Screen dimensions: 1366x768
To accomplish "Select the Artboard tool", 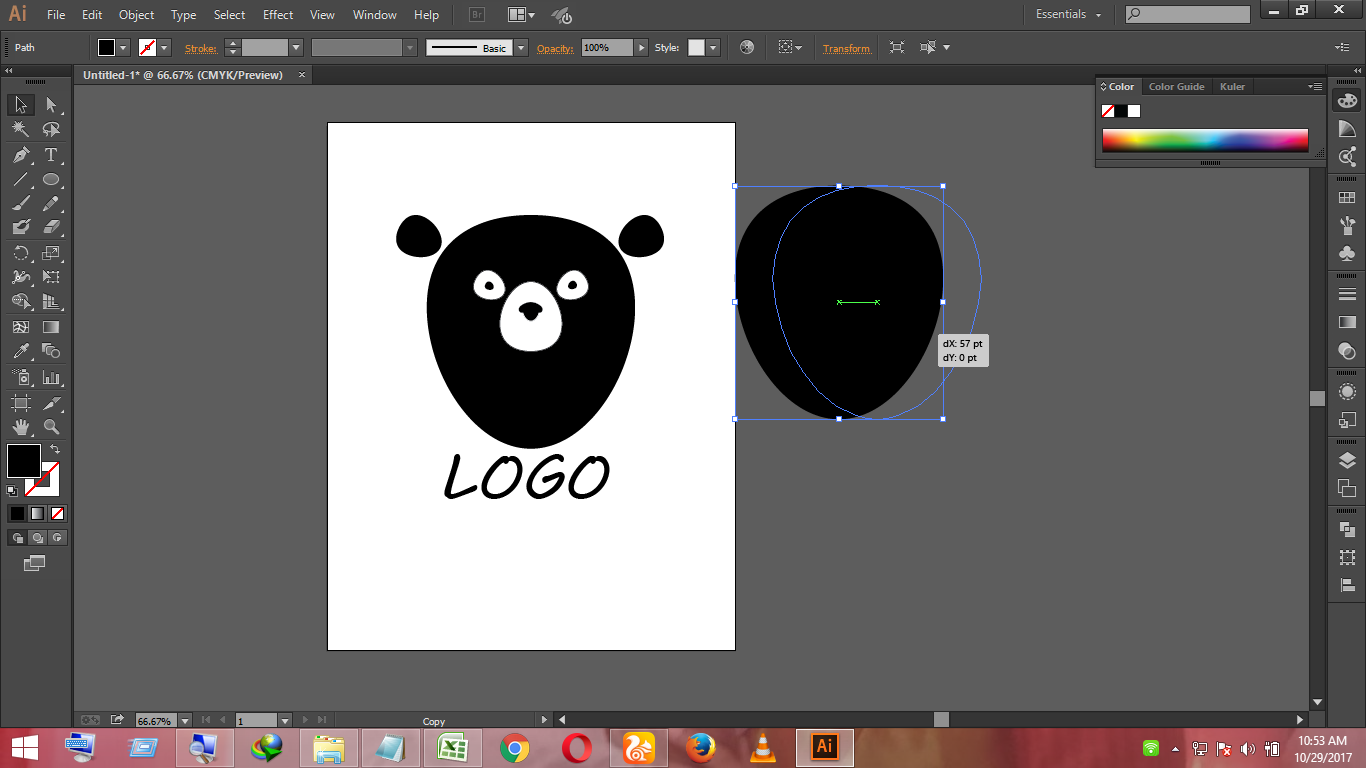I will coord(21,403).
